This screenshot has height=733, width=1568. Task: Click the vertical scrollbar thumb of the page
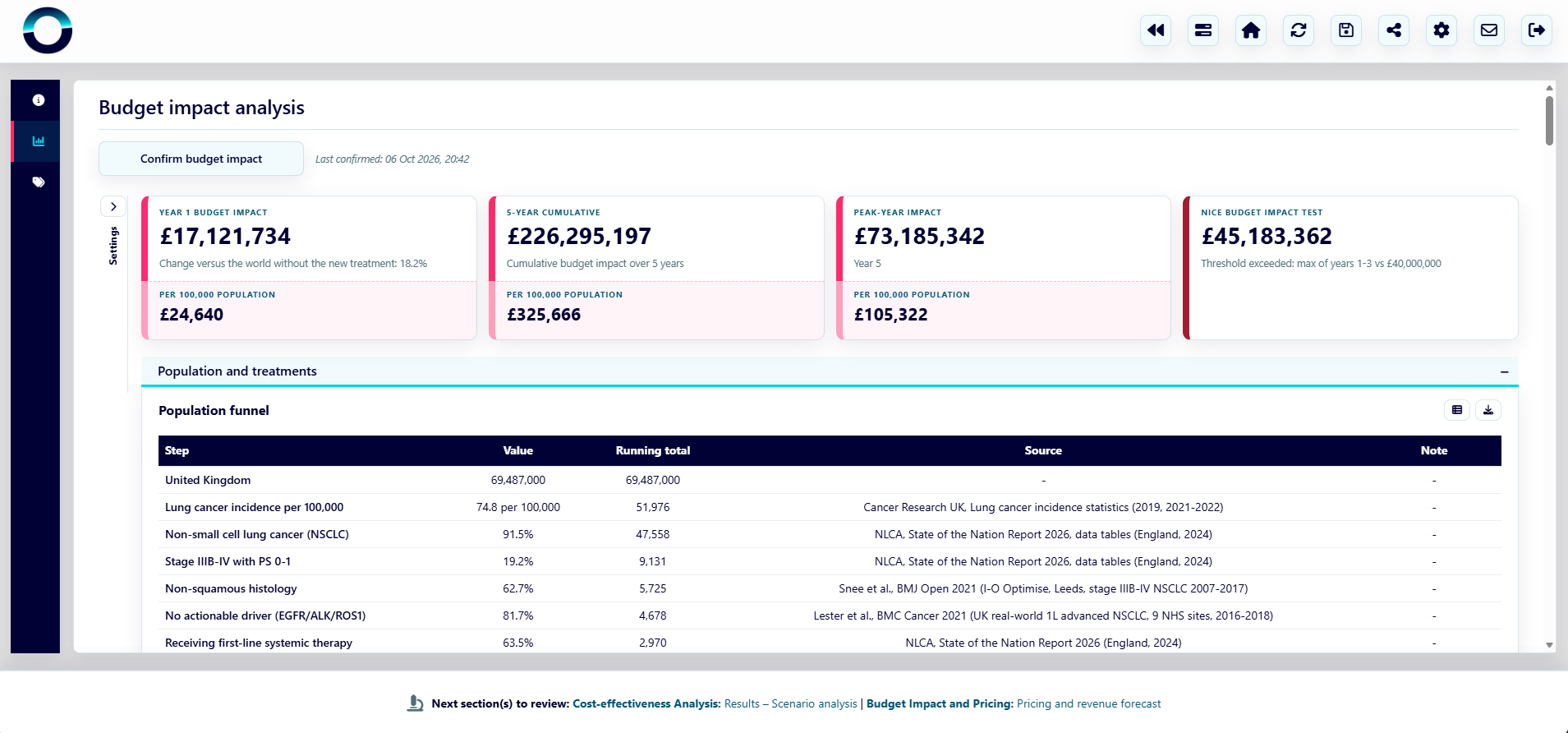point(1549,121)
